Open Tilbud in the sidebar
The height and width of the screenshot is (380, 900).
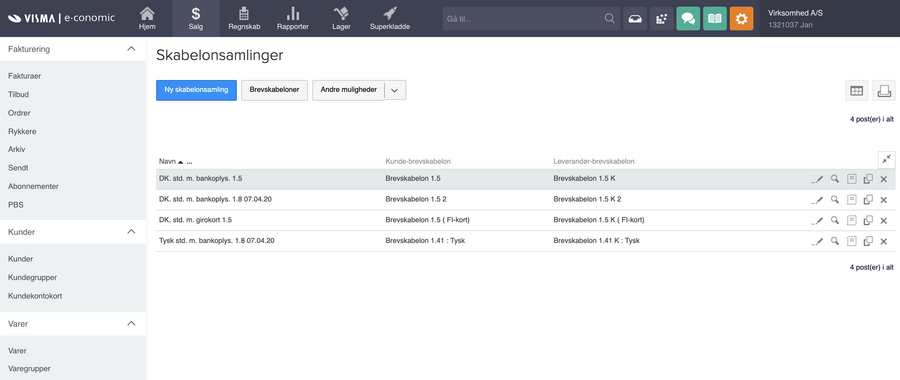pos(18,94)
